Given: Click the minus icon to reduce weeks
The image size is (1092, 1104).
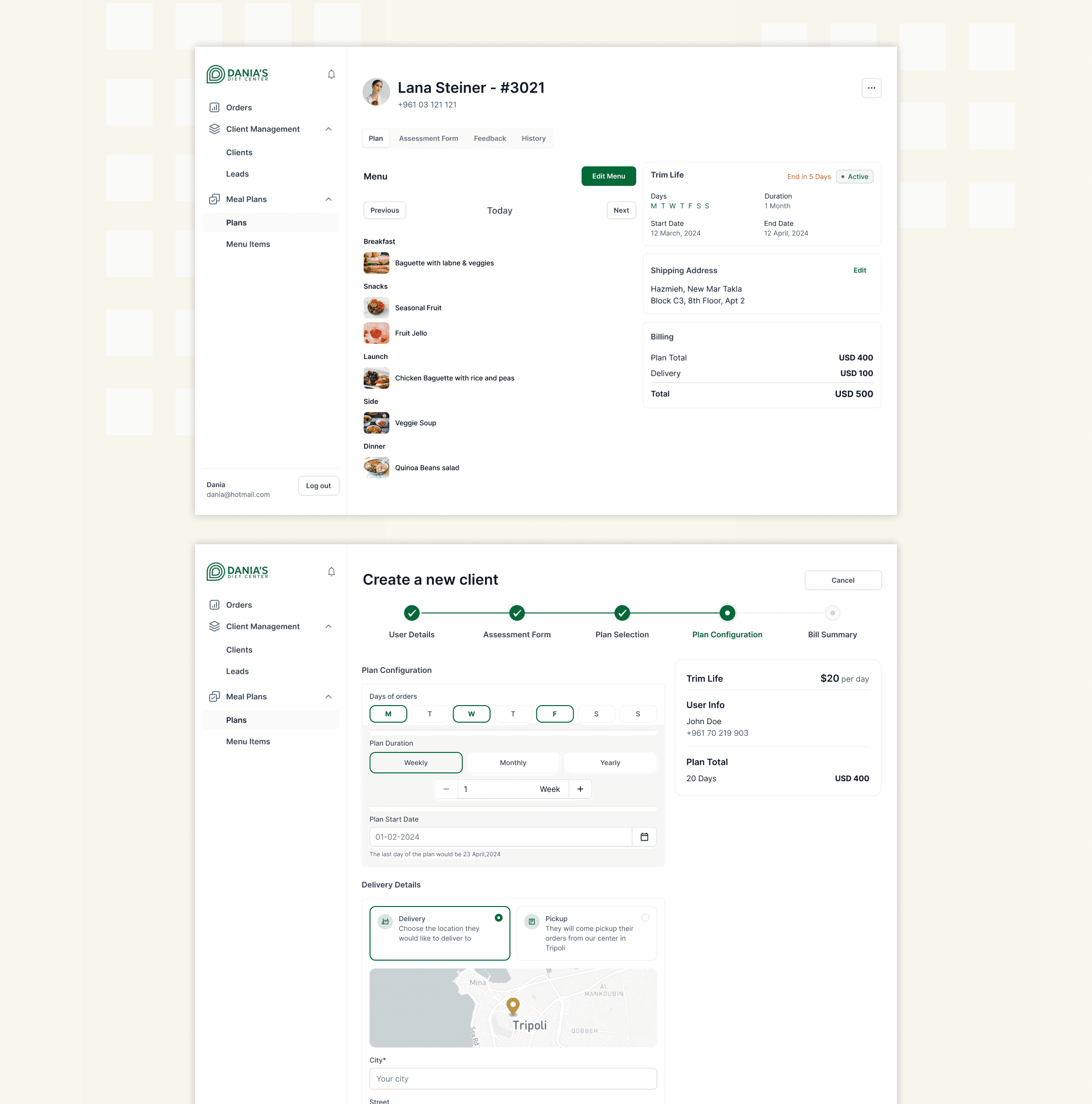Looking at the screenshot, I should (446, 789).
